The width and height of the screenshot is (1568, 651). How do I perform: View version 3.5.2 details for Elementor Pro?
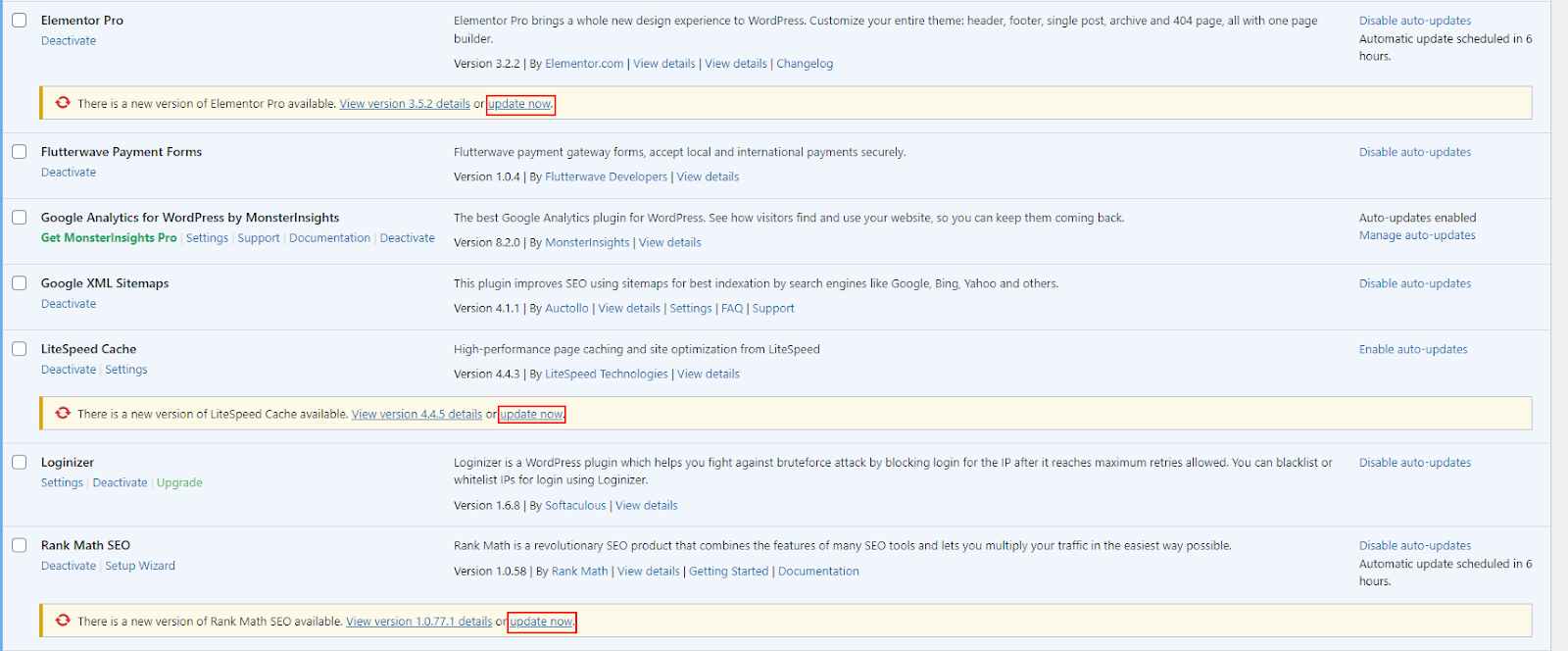tap(405, 104)
